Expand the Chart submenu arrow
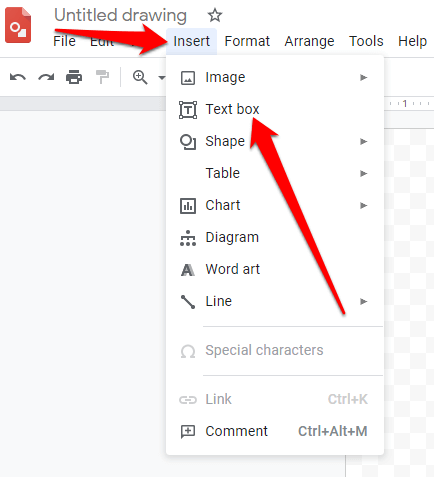This screenshot has height=477, width=434. (x=363, y=206)
